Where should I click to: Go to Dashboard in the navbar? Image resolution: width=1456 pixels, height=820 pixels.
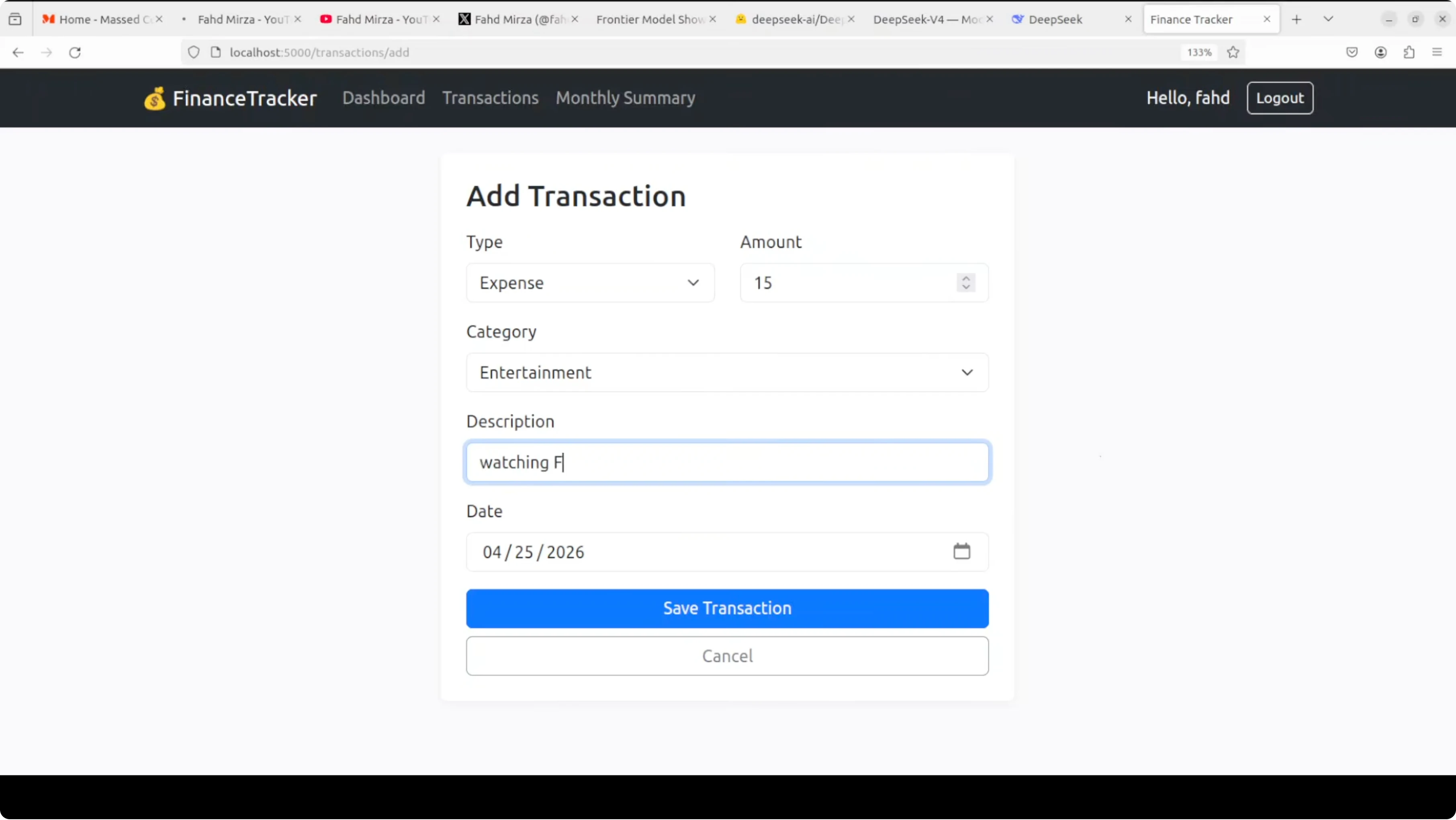pyautogui.click(x=383, y=98)
